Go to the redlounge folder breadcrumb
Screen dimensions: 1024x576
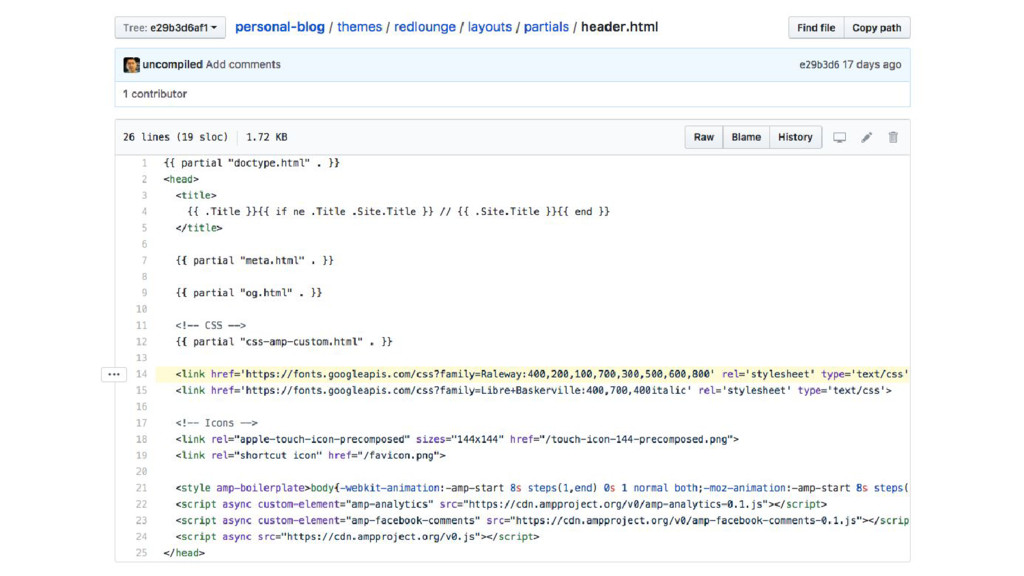[424, 27]
